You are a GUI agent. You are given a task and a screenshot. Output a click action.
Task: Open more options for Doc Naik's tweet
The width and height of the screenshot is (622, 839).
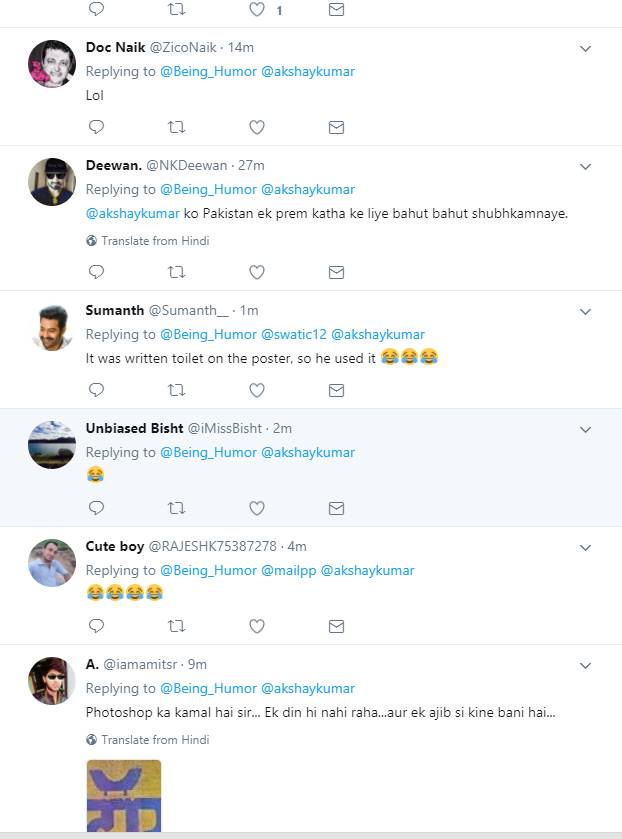pos(586,48)
